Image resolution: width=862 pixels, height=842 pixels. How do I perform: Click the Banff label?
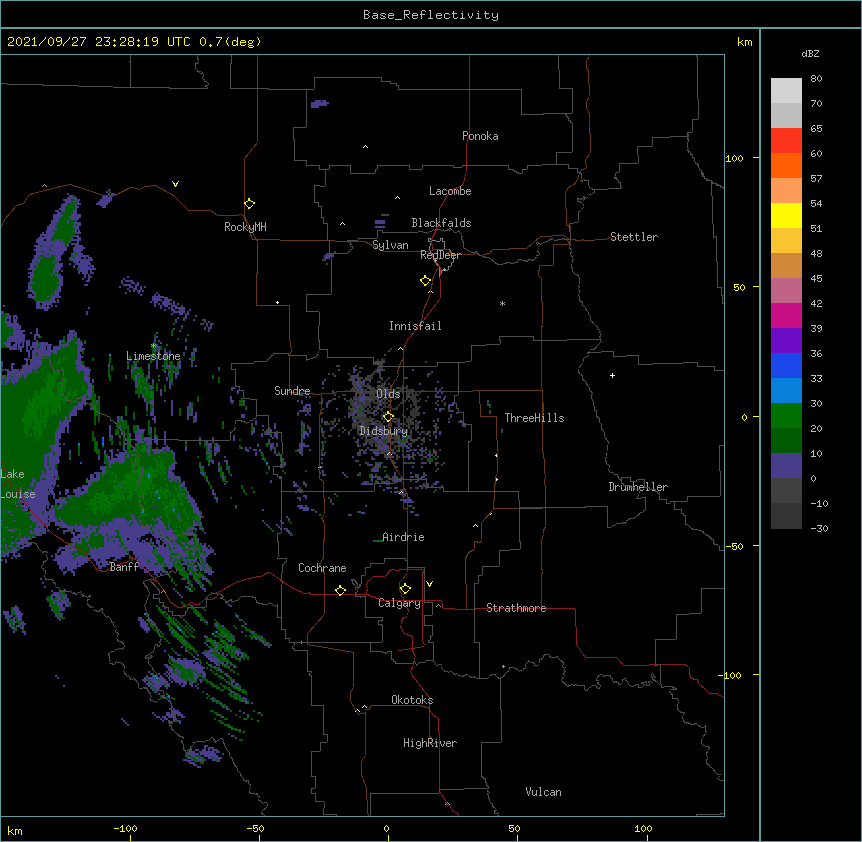(124, 567)
